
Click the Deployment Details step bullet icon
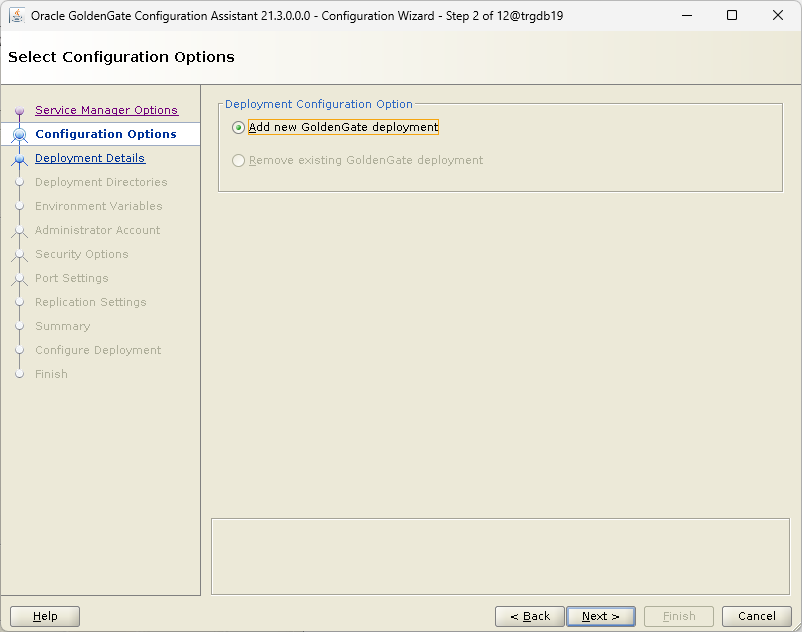coord(19,160)
